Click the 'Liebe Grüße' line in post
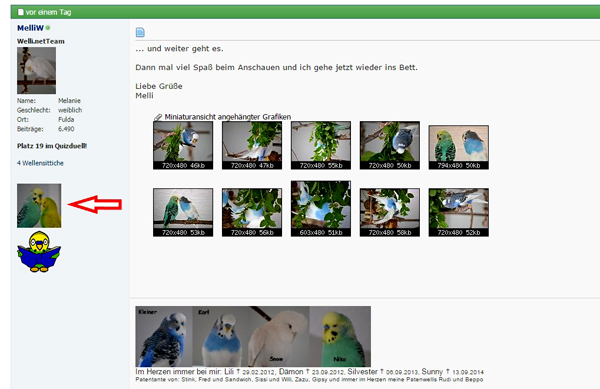The height and width of the screenshot is (389, 600). coord(159,86)
